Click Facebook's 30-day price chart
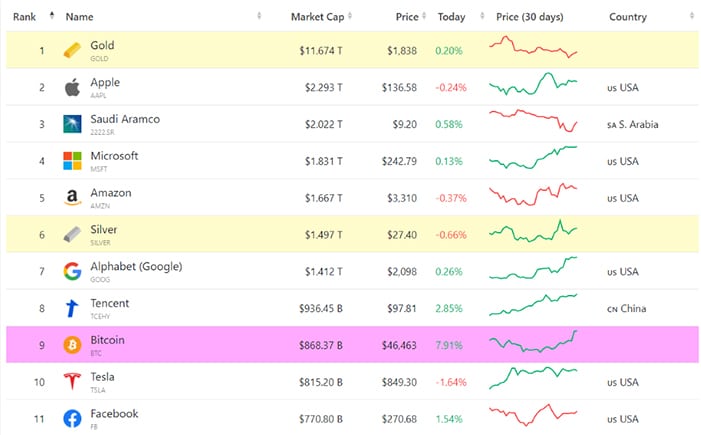The image size is (701, 435). [533, 415]
